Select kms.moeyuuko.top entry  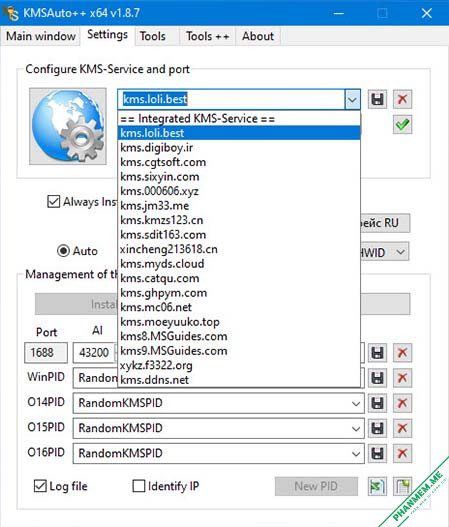[239, 322]
